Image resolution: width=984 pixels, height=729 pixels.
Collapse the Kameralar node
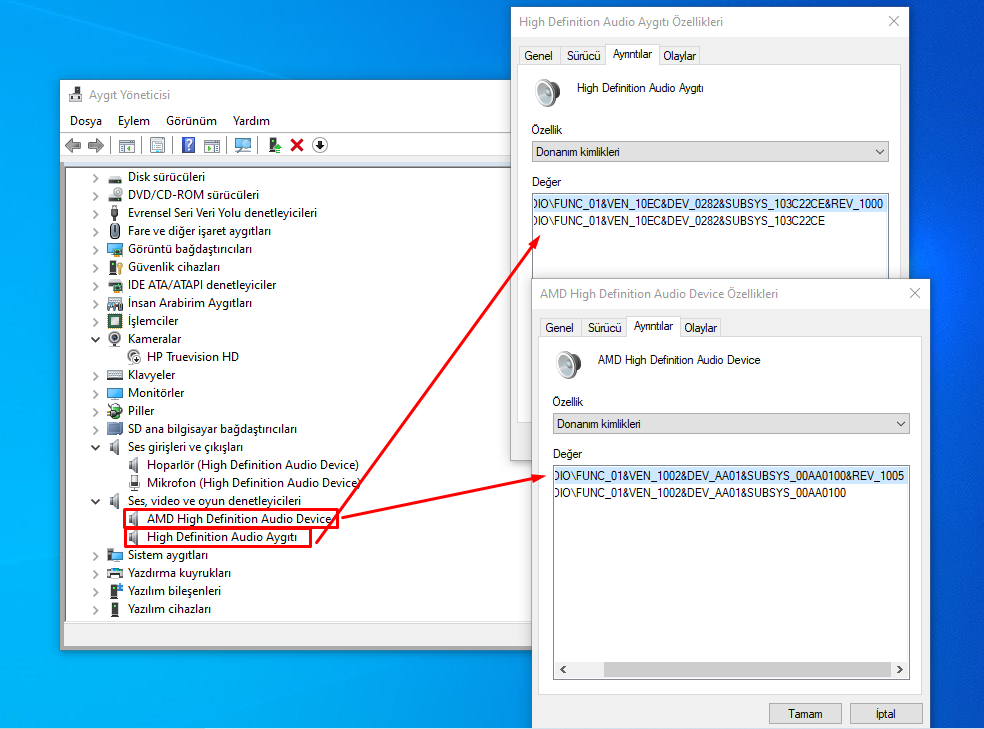[x=95, y=339]
